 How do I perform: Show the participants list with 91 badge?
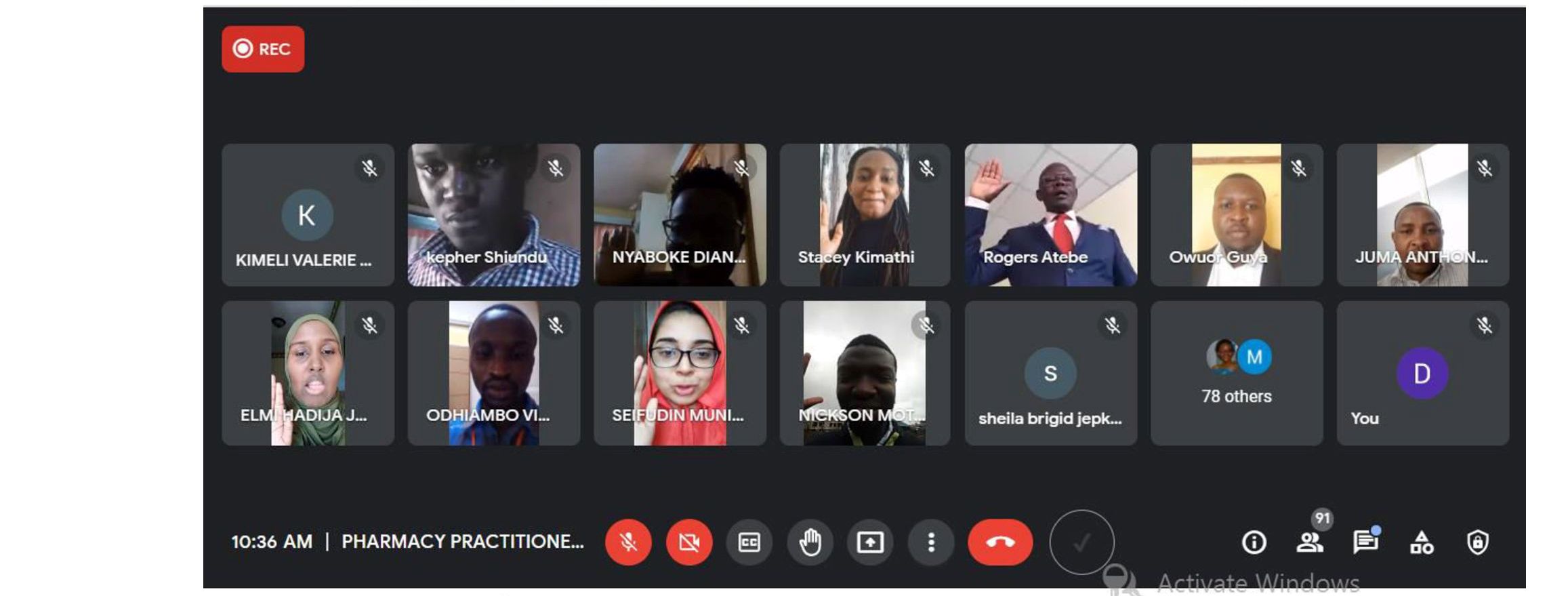[x=1311, y=541]
